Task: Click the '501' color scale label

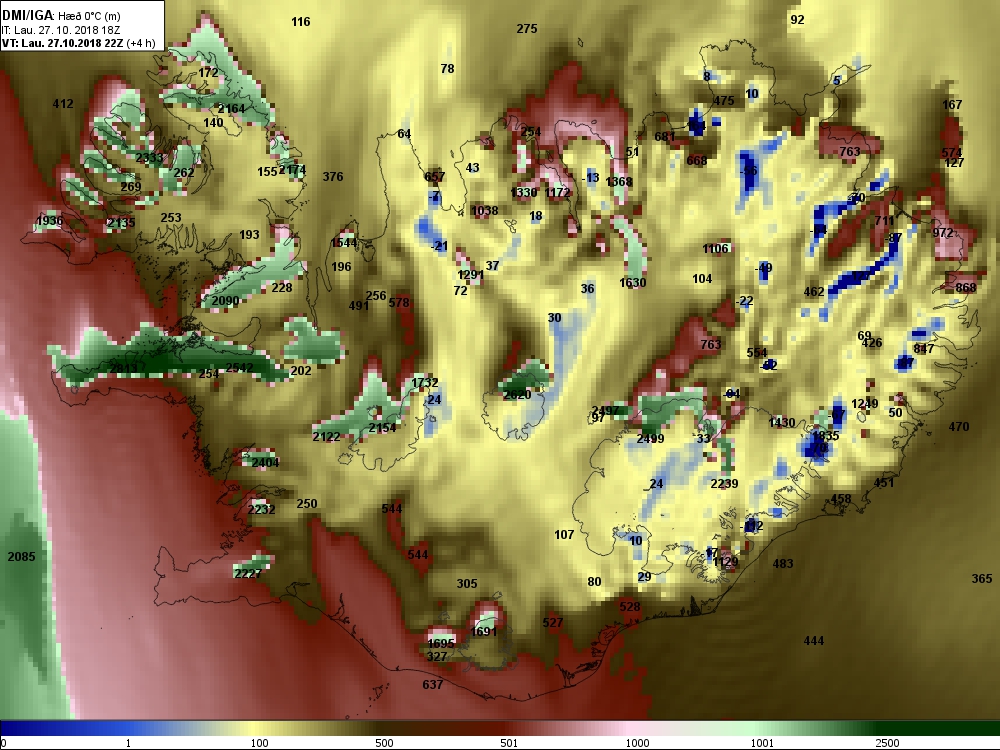Action: coord(509,743)
